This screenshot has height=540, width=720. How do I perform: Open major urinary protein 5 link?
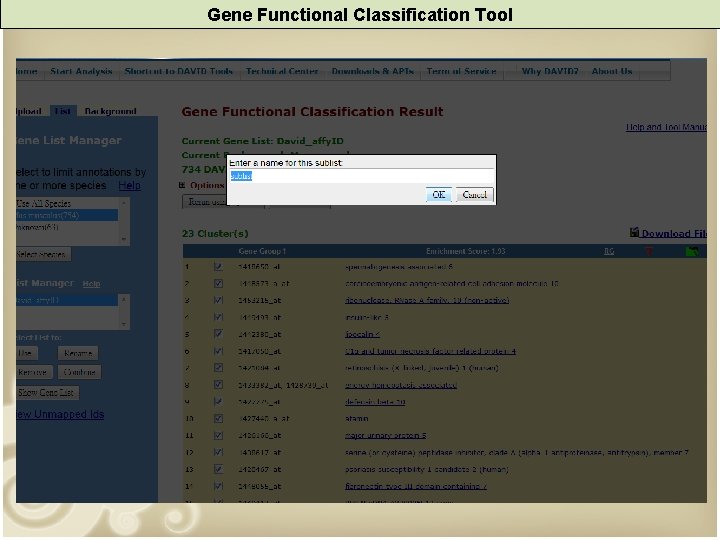pos(386,435)
